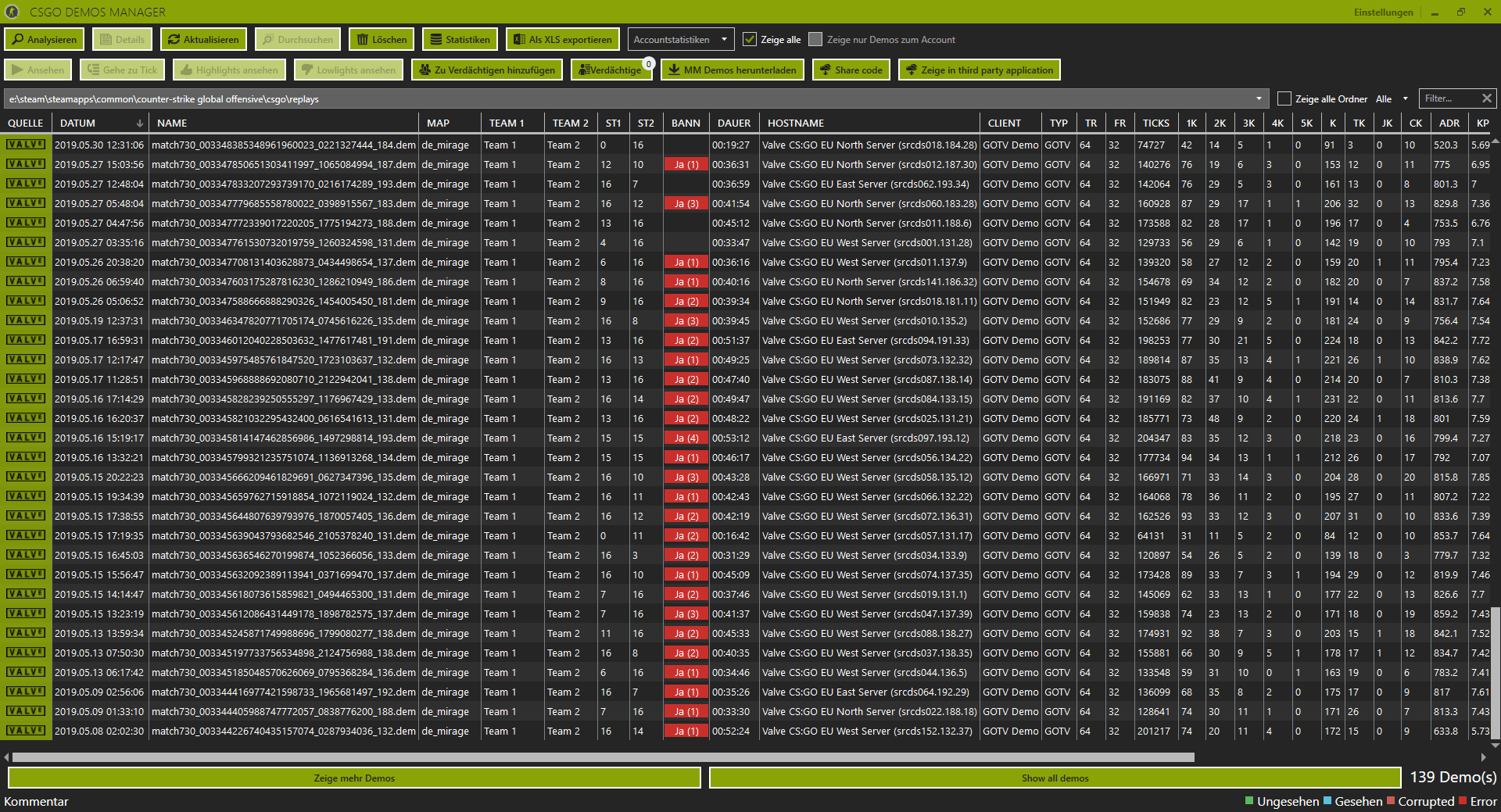Click the horizontal scrollbar left arrow
Screen dimensions: 1501x812
pos(6,757)
